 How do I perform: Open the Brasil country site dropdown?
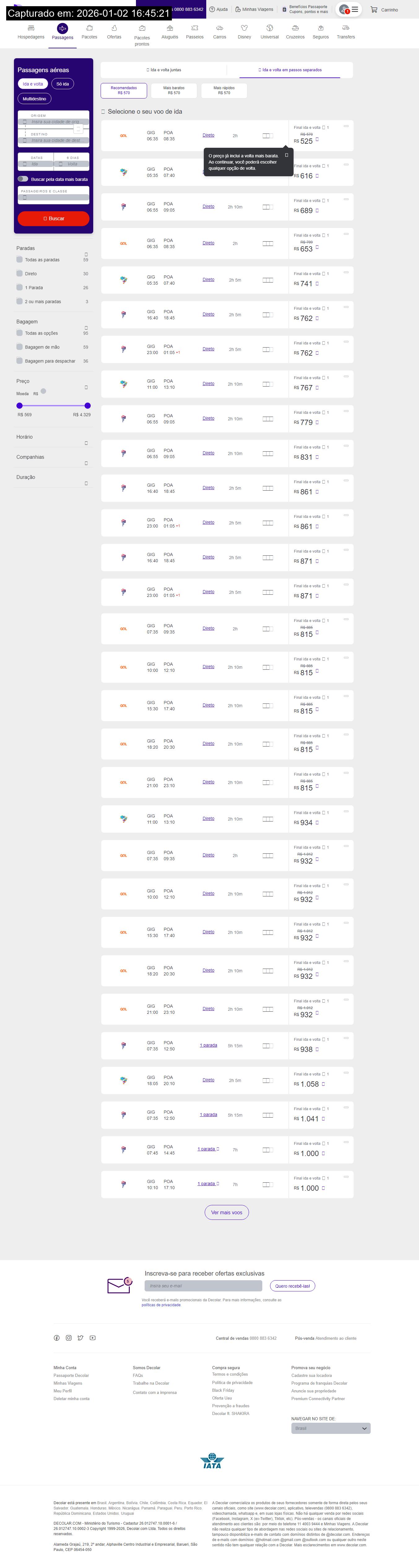tap(331, 1428)
